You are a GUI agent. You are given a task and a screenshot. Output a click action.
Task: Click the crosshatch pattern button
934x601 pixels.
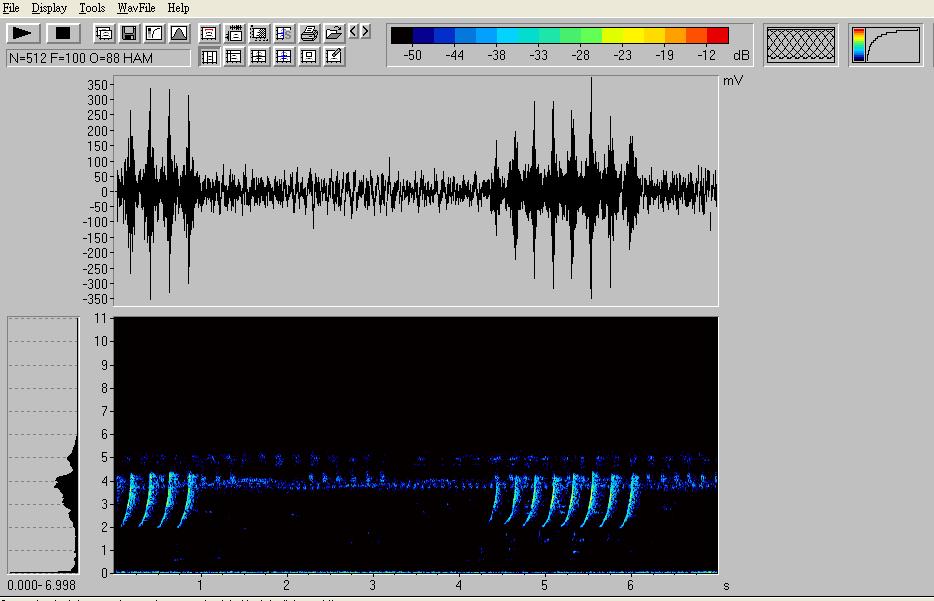pyautogui.click(x=800, y=45)
